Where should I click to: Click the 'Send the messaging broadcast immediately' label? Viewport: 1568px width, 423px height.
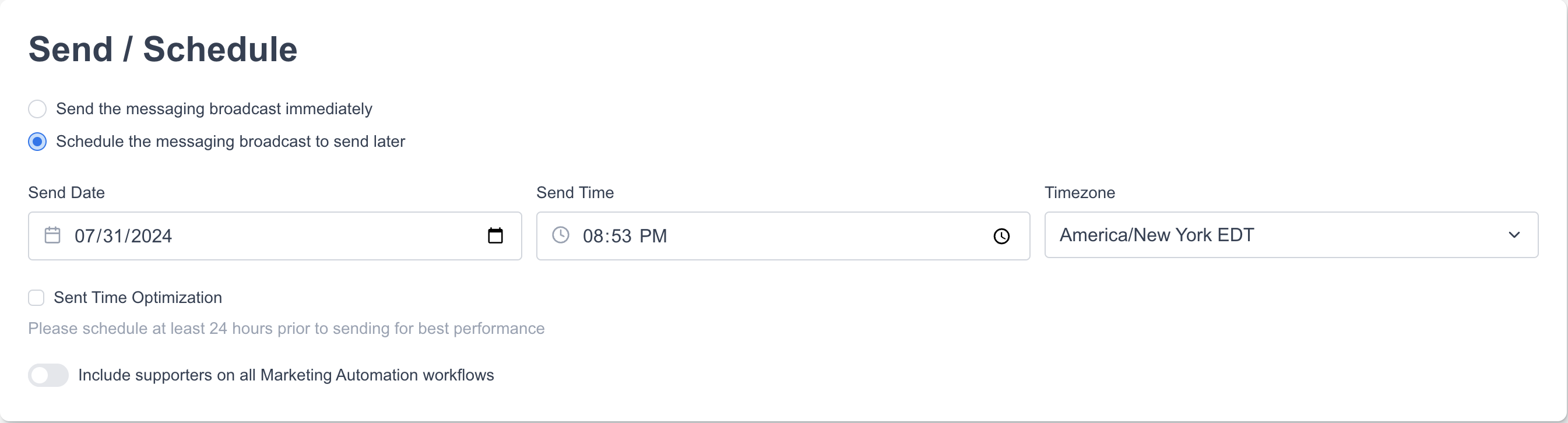pyautogui.click(x=214, y=109)
